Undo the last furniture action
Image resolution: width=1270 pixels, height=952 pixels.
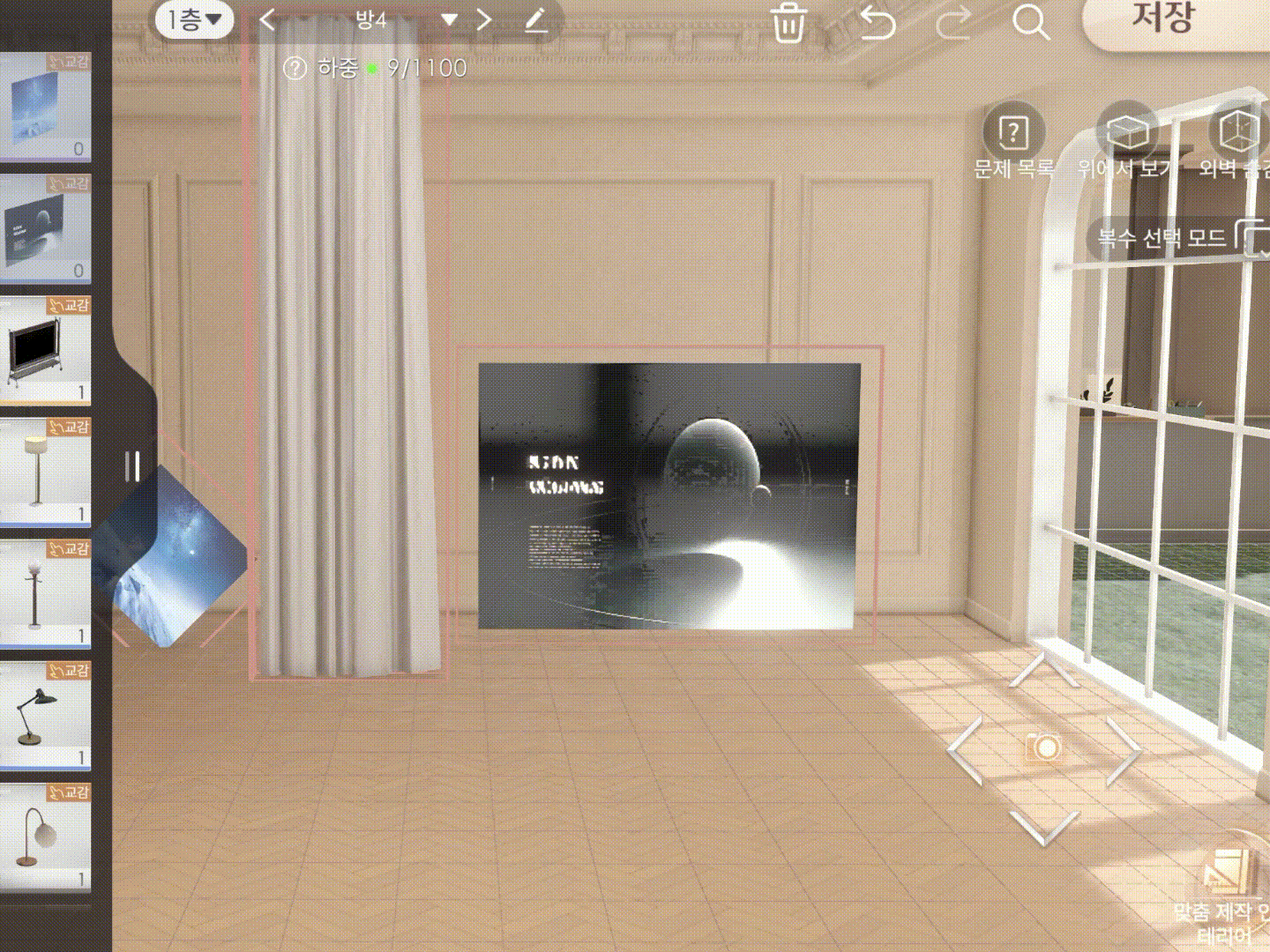(877, 23)
